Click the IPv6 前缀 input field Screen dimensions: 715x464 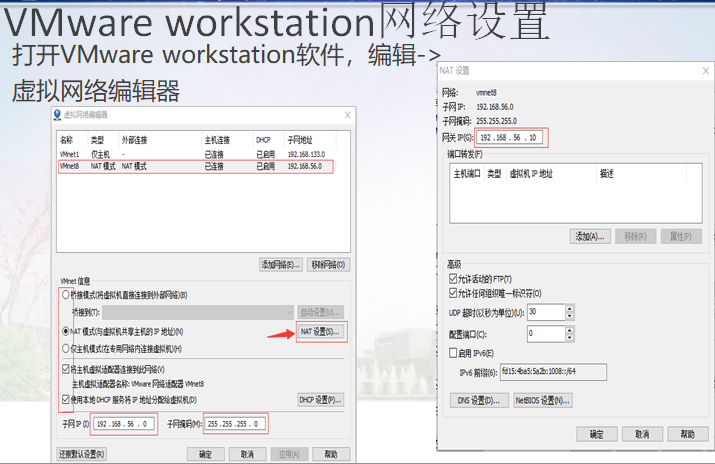coord(553,372)
